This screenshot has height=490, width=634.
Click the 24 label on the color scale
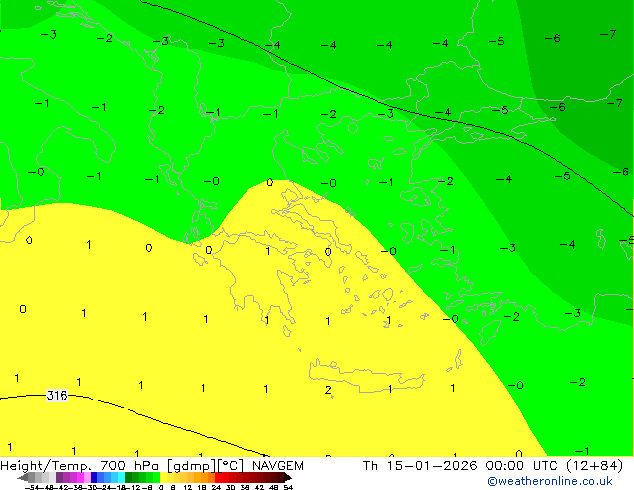click(x=216, y=487)
